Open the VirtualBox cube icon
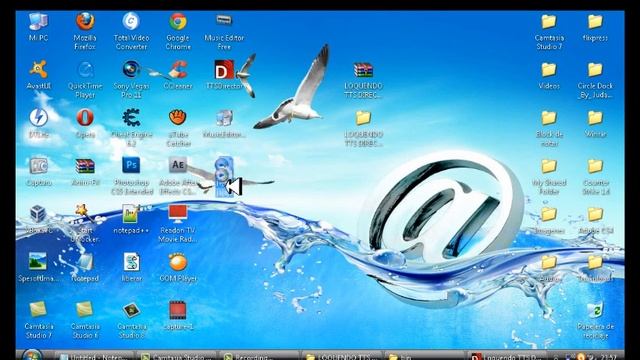 point(38,213)
